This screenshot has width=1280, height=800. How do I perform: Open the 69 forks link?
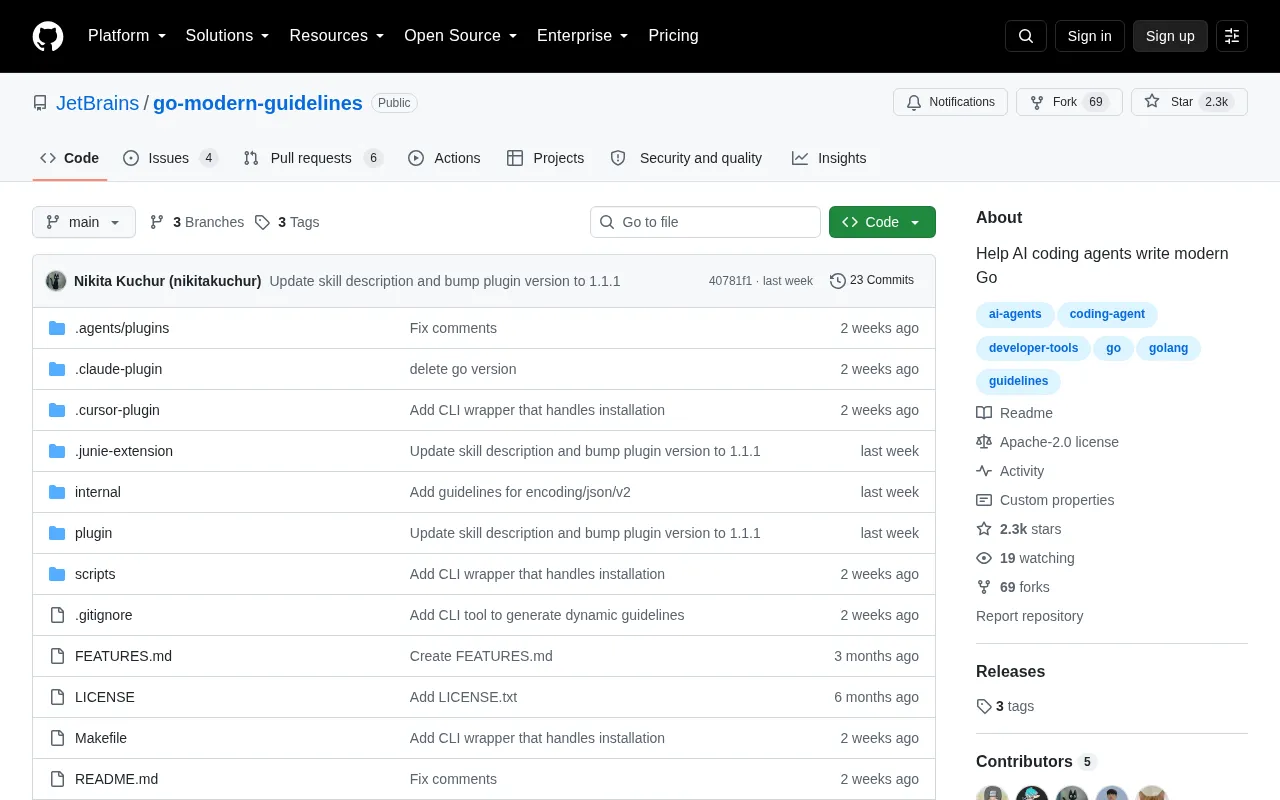click(x=1025, y=587)
